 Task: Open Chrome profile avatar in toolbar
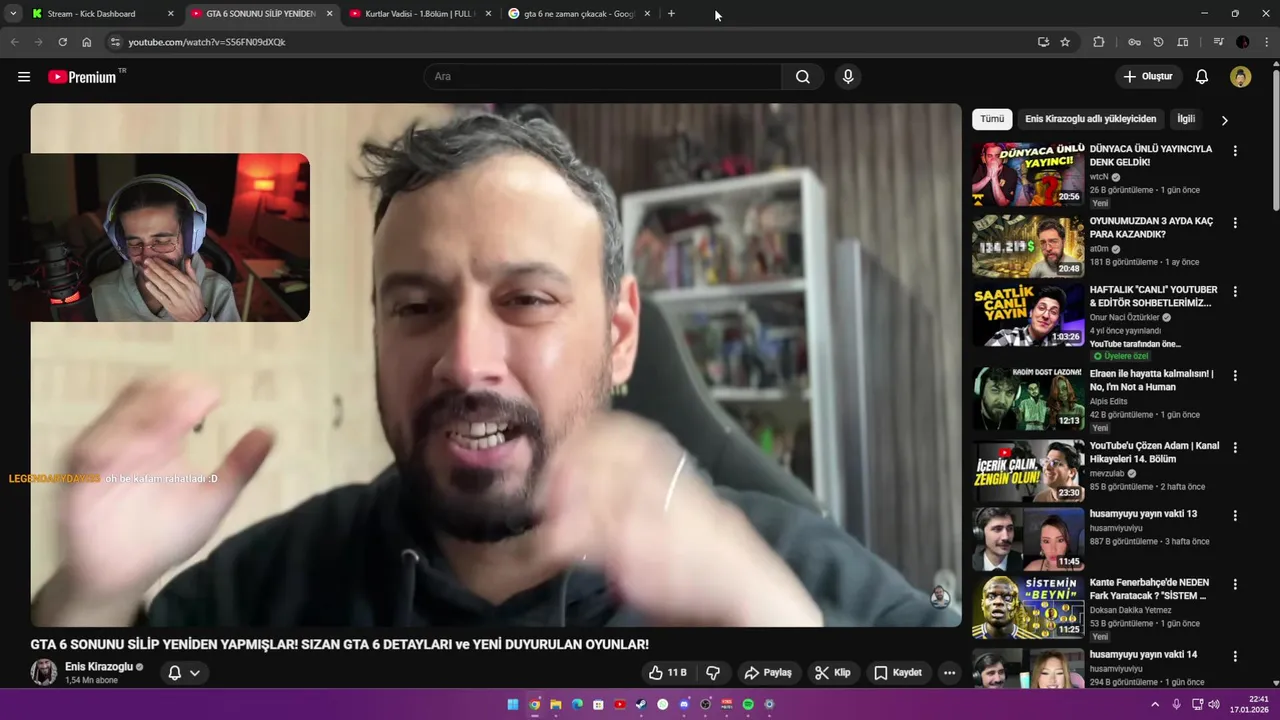[x=1242, y=42]
